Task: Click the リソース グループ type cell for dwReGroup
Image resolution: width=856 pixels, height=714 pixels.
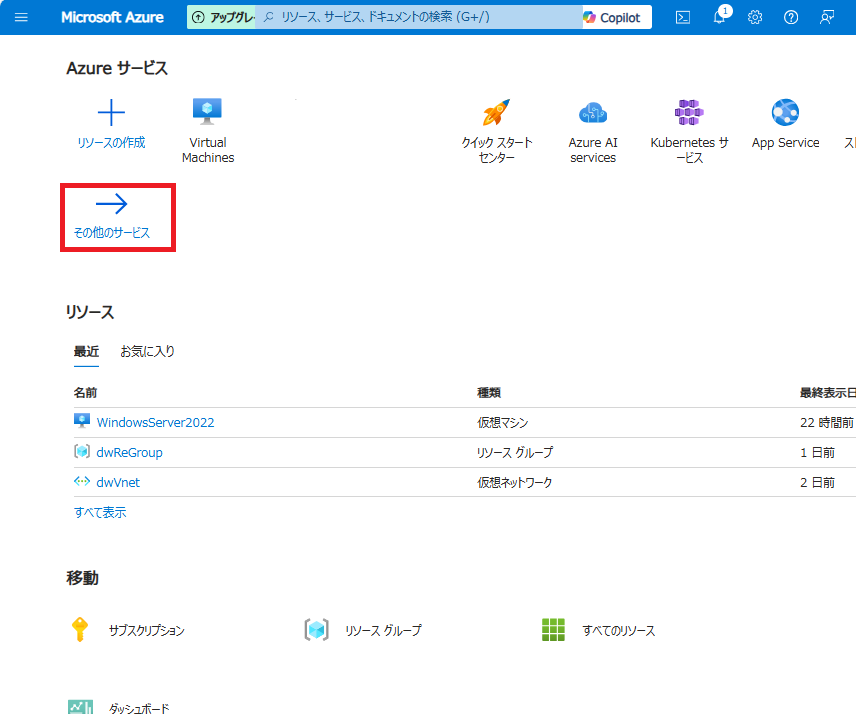Action: [515, 453]
